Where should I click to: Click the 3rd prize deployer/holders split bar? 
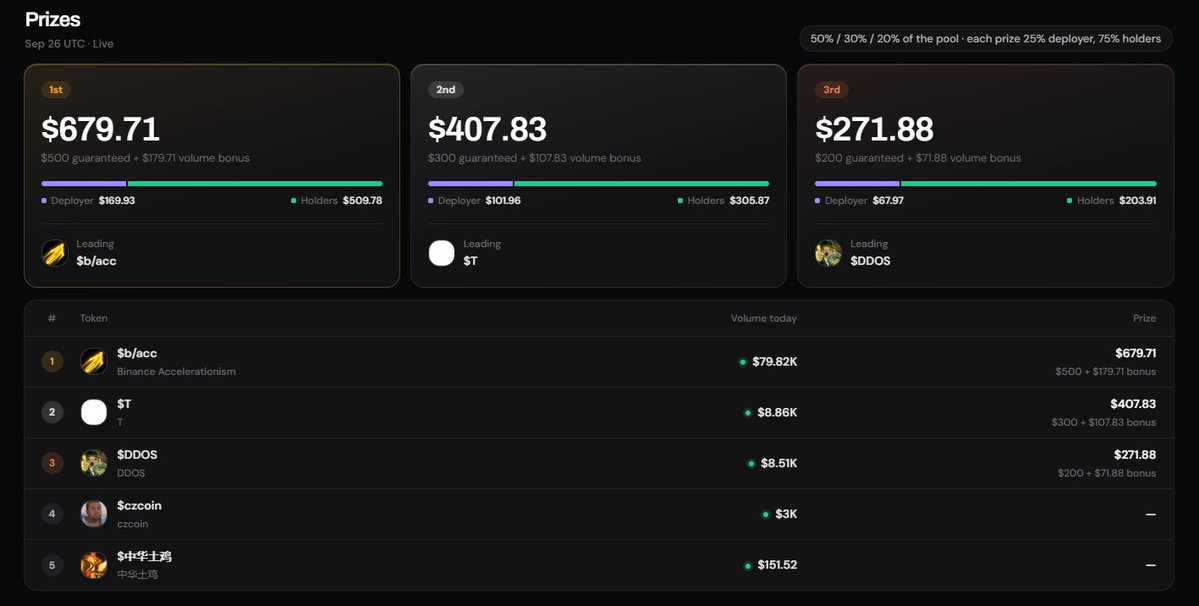click(986, 183)
